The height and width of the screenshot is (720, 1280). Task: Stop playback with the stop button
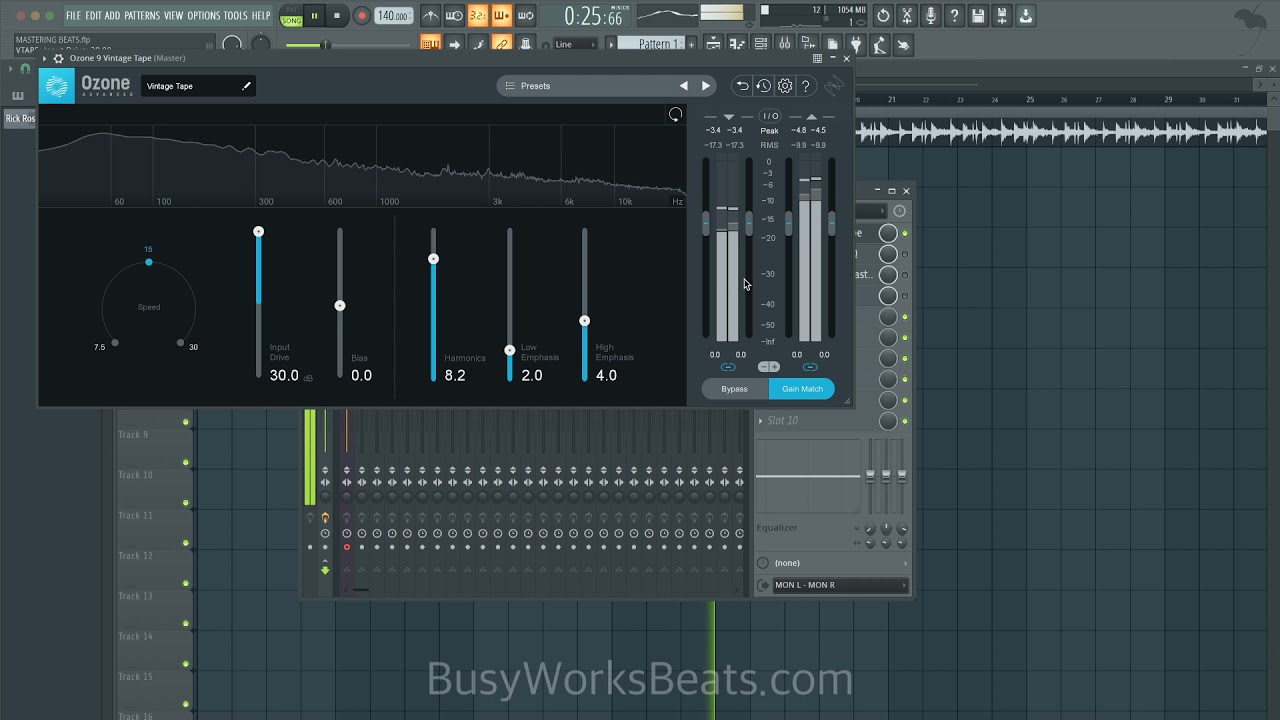coord(337,16)
